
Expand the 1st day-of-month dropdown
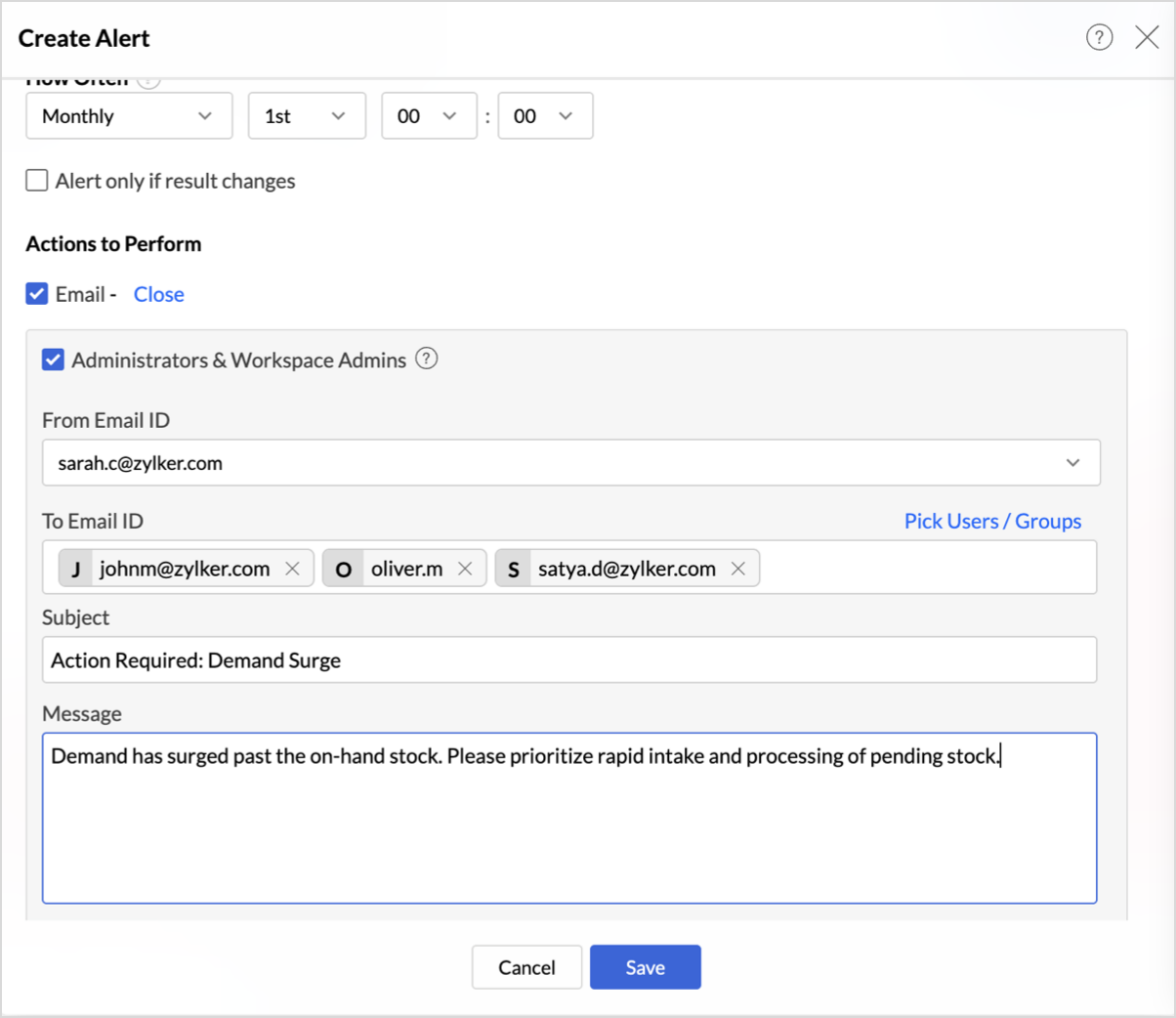[x=307, y=116]
